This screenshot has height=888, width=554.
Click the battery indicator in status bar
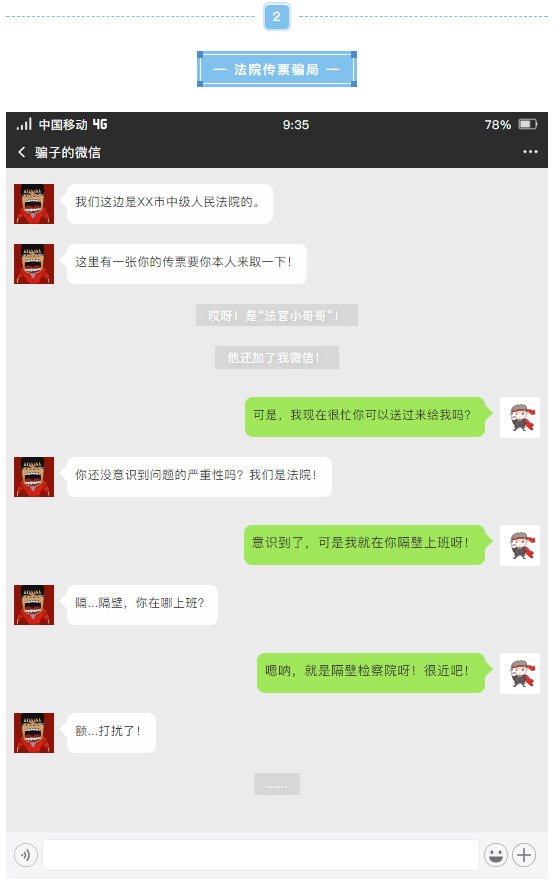coord(528,124)
